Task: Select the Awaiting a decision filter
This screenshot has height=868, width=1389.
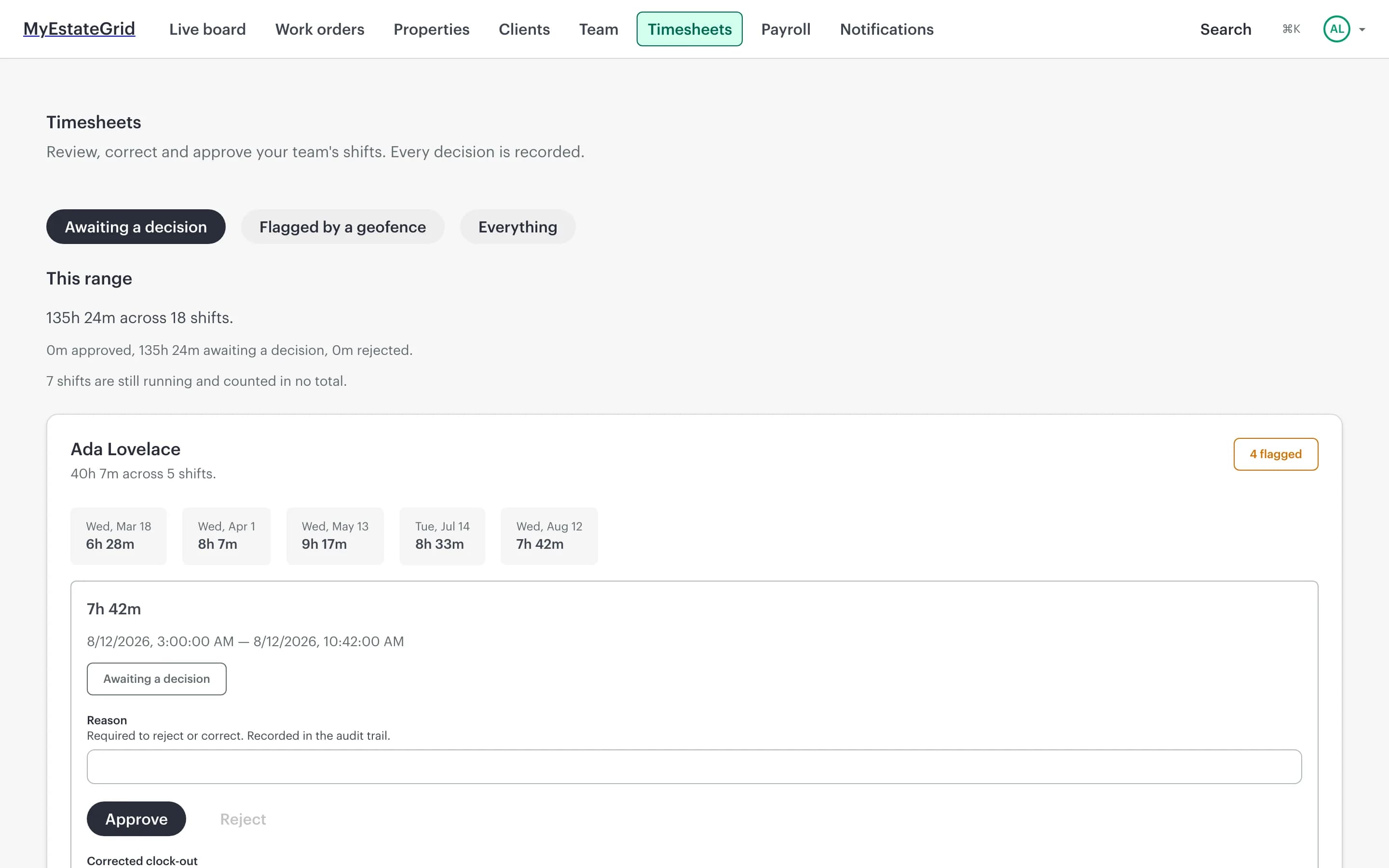Action: (136, 227)
